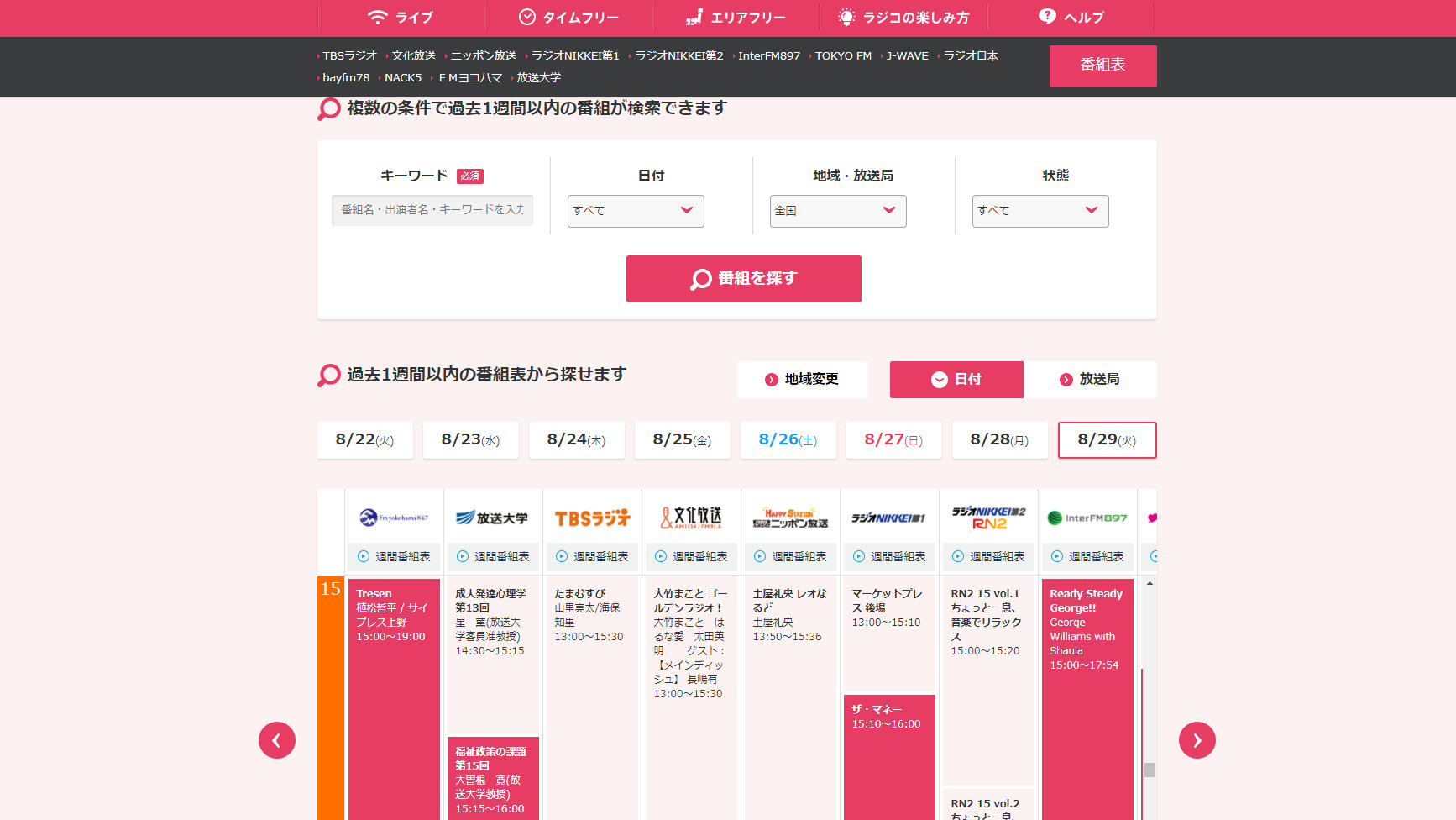Go to the TOKYO FM station link

pos(842,55)
